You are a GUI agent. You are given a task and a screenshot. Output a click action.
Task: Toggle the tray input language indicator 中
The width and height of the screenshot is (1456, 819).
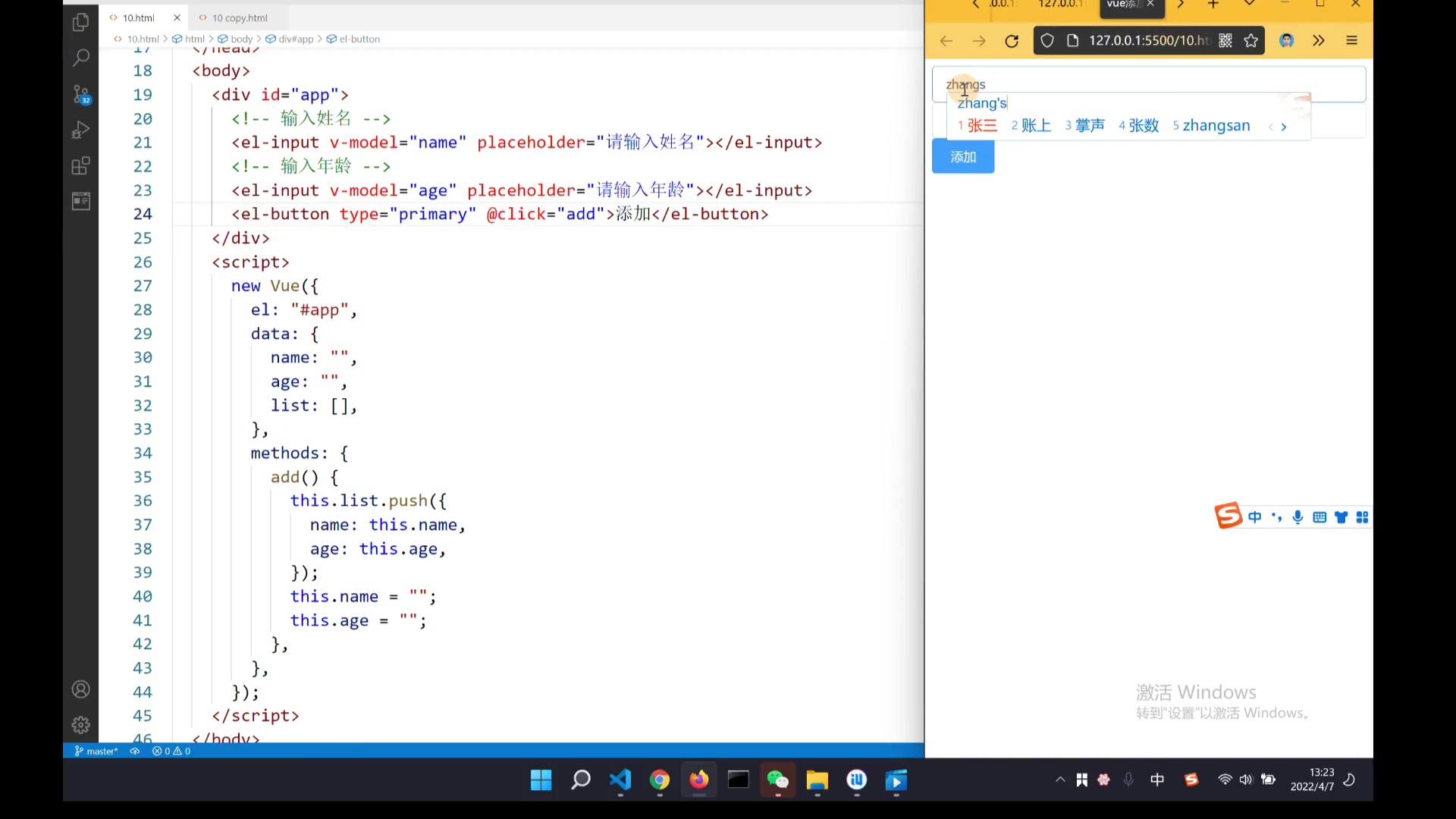click(x=1157, y=780)
